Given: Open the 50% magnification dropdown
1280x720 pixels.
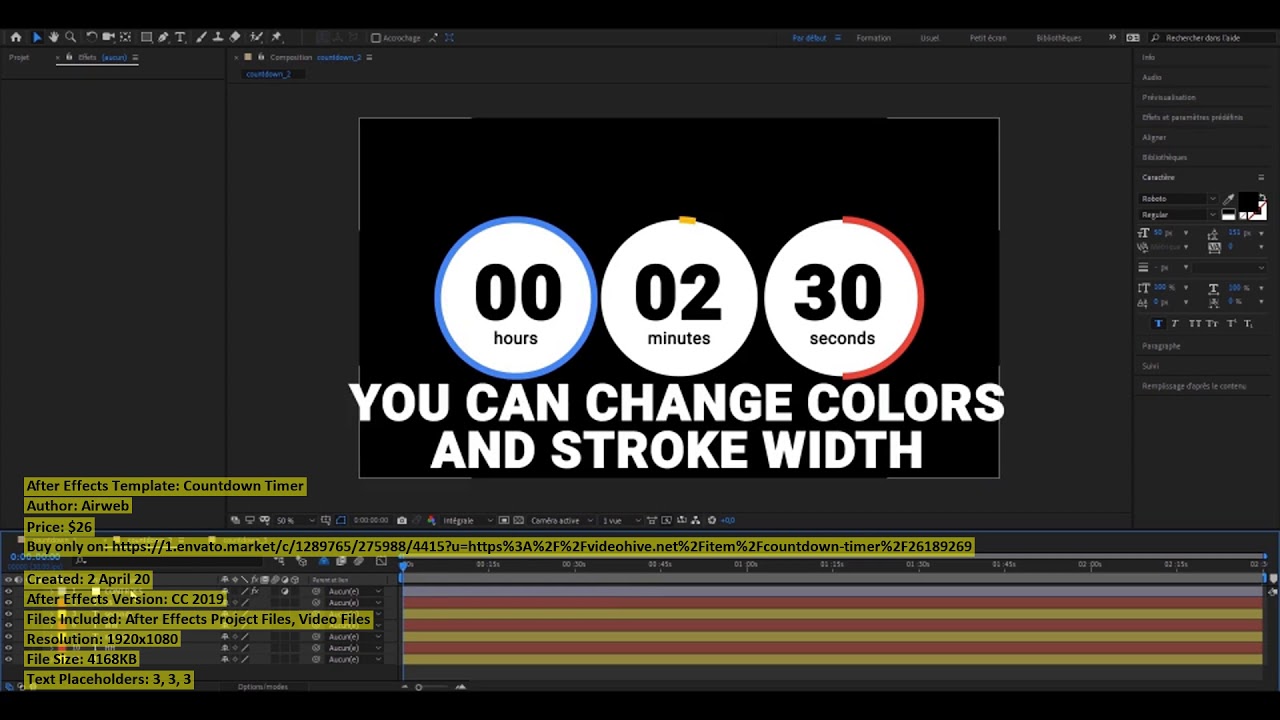Looking at the screenshot, I should (x=294, y=520).
